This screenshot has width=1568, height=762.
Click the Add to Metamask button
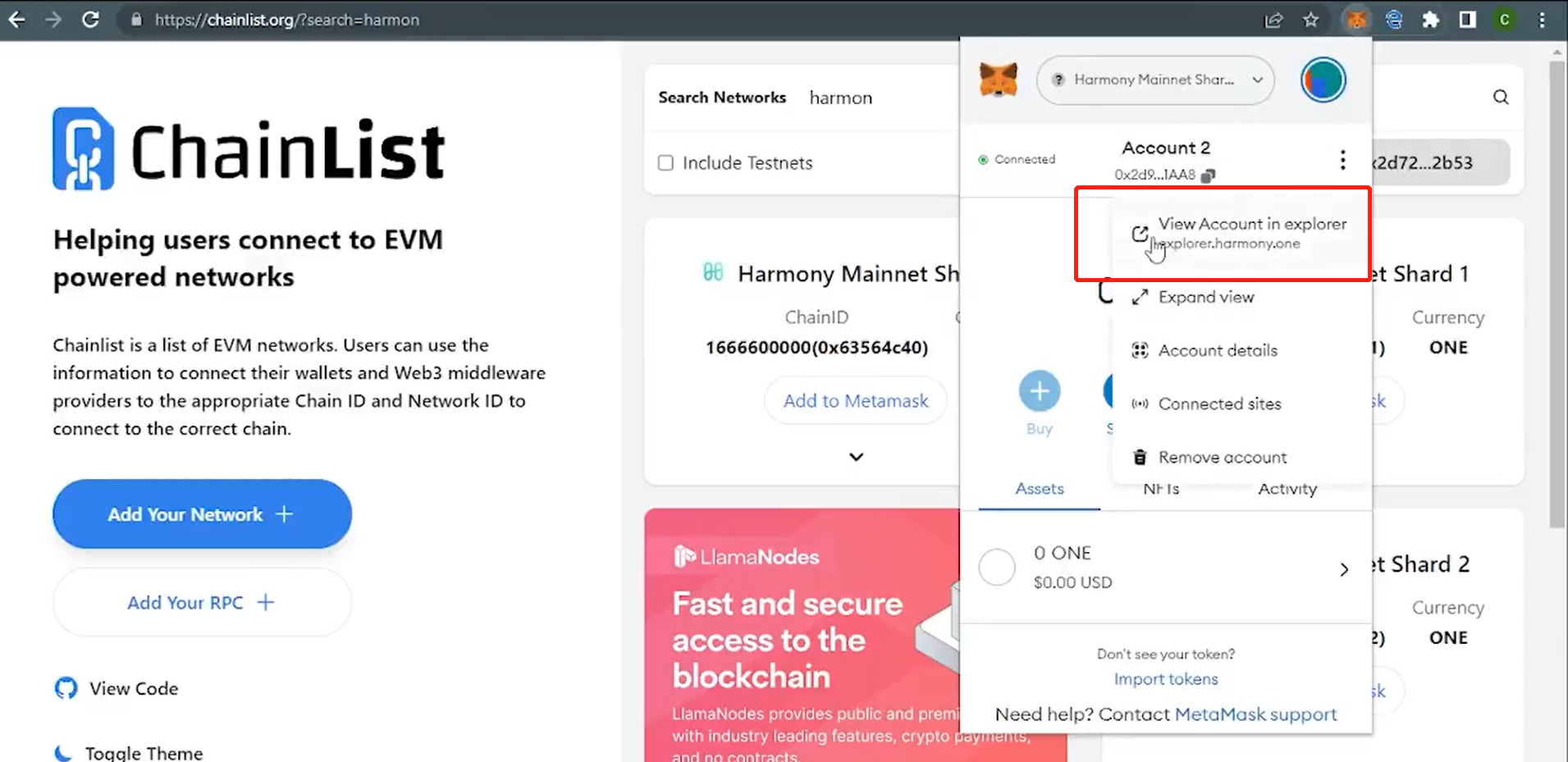(856, 400)
